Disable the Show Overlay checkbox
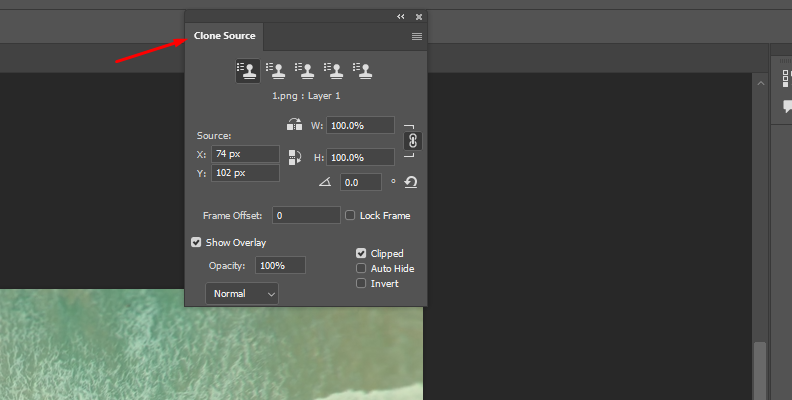The image size is (792, 400). 196,242
